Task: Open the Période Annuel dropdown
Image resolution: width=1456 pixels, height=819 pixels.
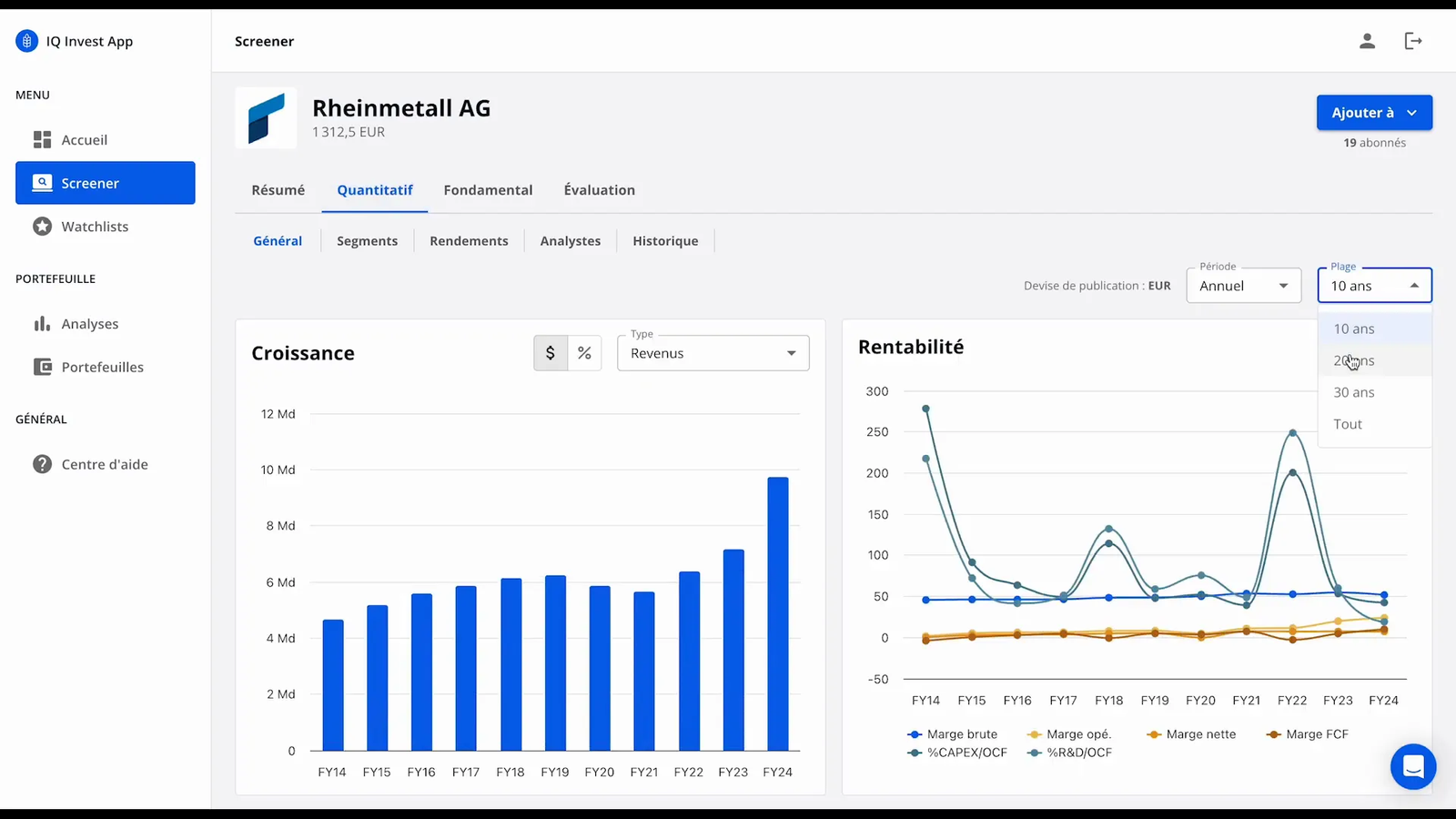Action: tap(1244, 286)
